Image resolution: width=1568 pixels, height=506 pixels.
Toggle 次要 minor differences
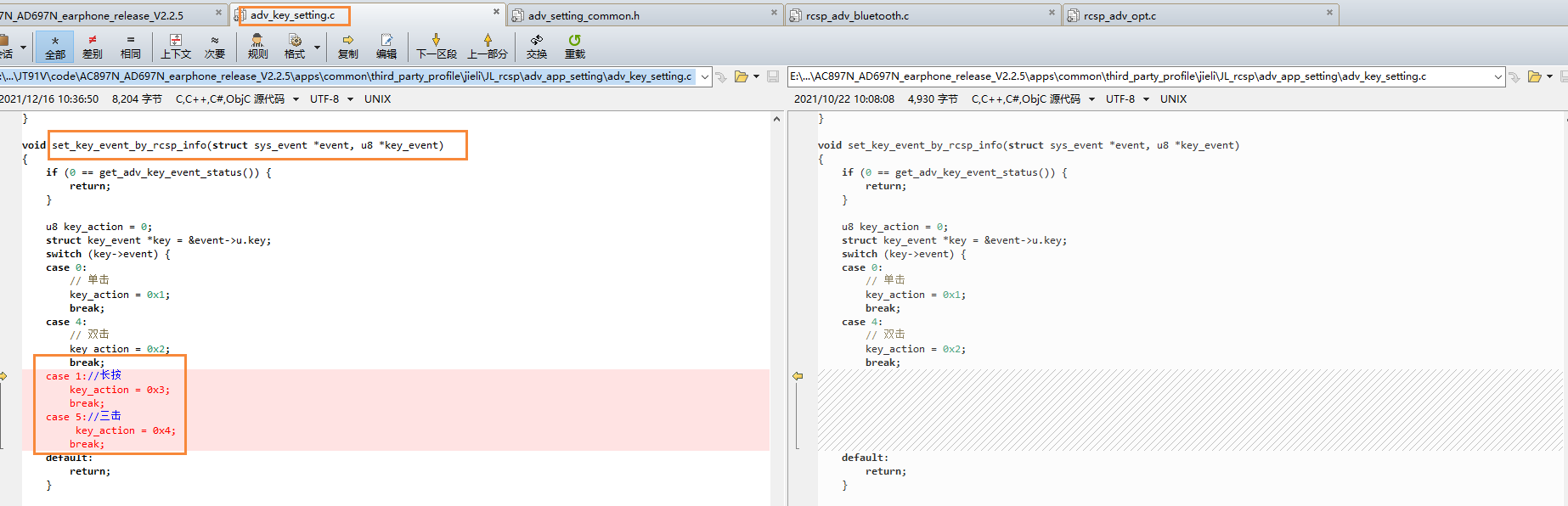(215, 47)
